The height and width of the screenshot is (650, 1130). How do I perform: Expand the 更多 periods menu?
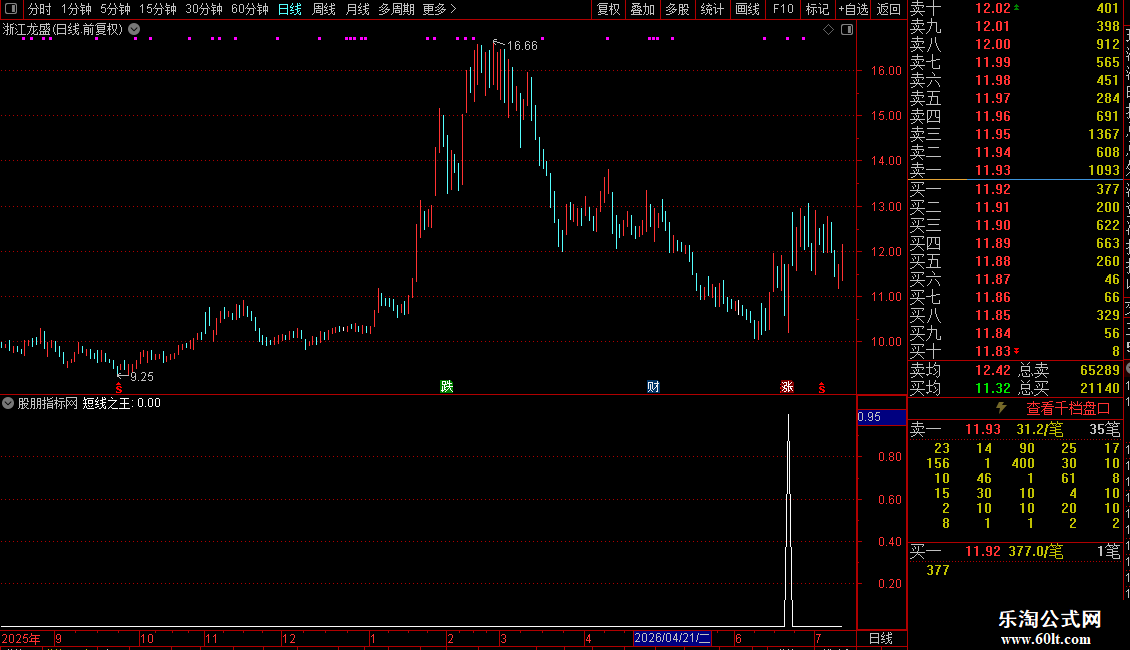[440, 9]
